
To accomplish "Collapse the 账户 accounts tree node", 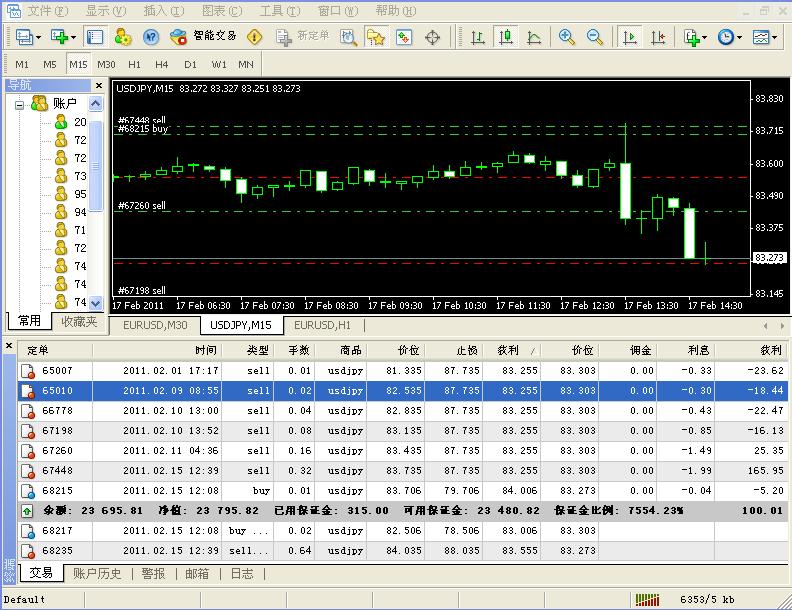I will click(x=19, y=104).
